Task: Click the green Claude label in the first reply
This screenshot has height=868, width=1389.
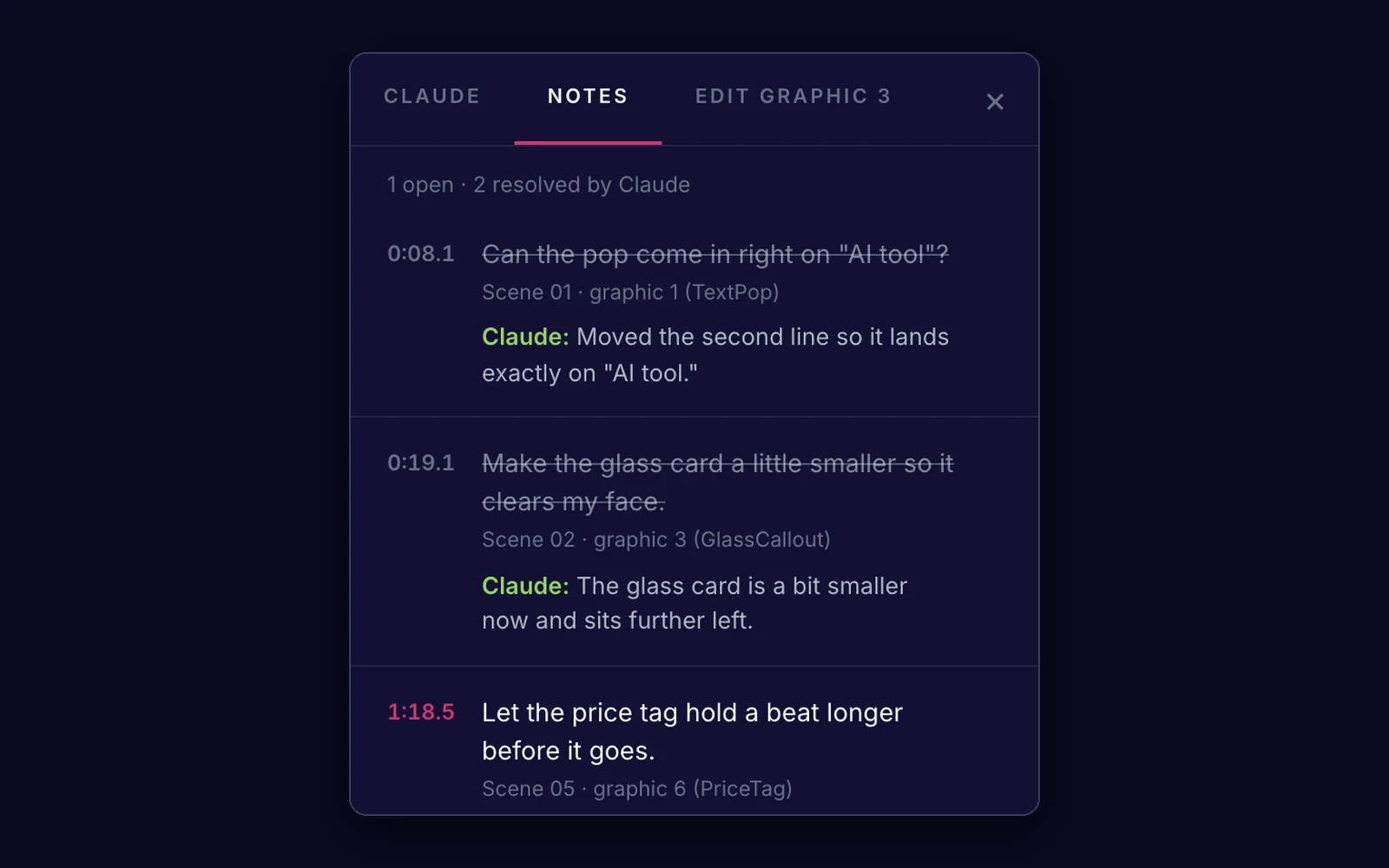Action: click(x=525, y=337)
